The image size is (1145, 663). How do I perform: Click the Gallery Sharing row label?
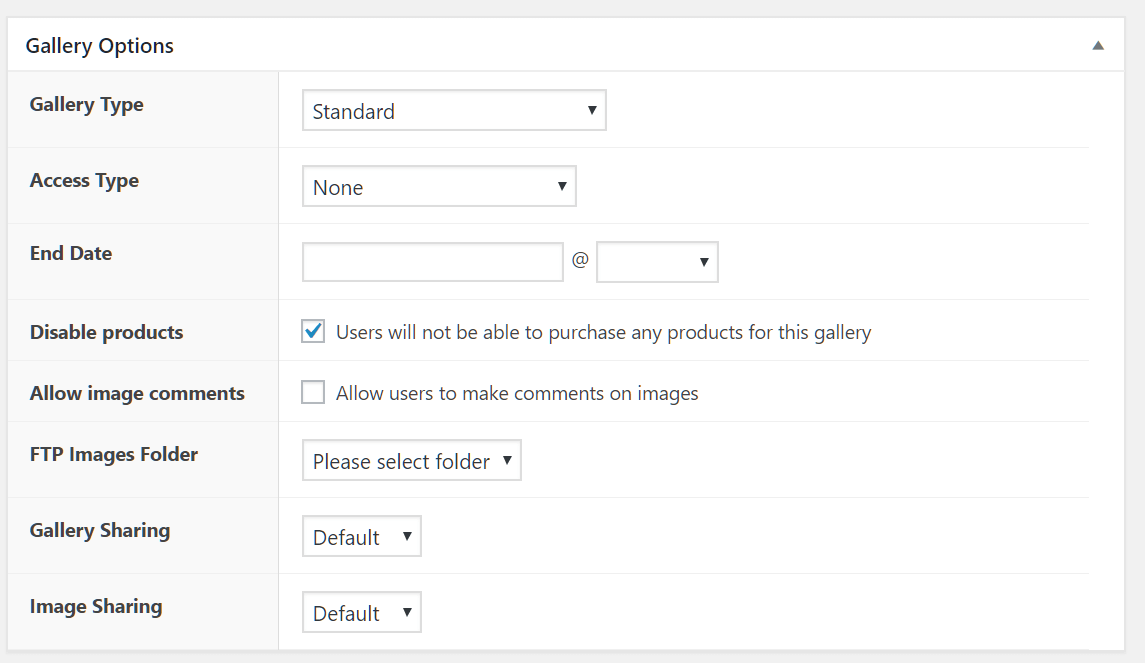coord(100,530)
